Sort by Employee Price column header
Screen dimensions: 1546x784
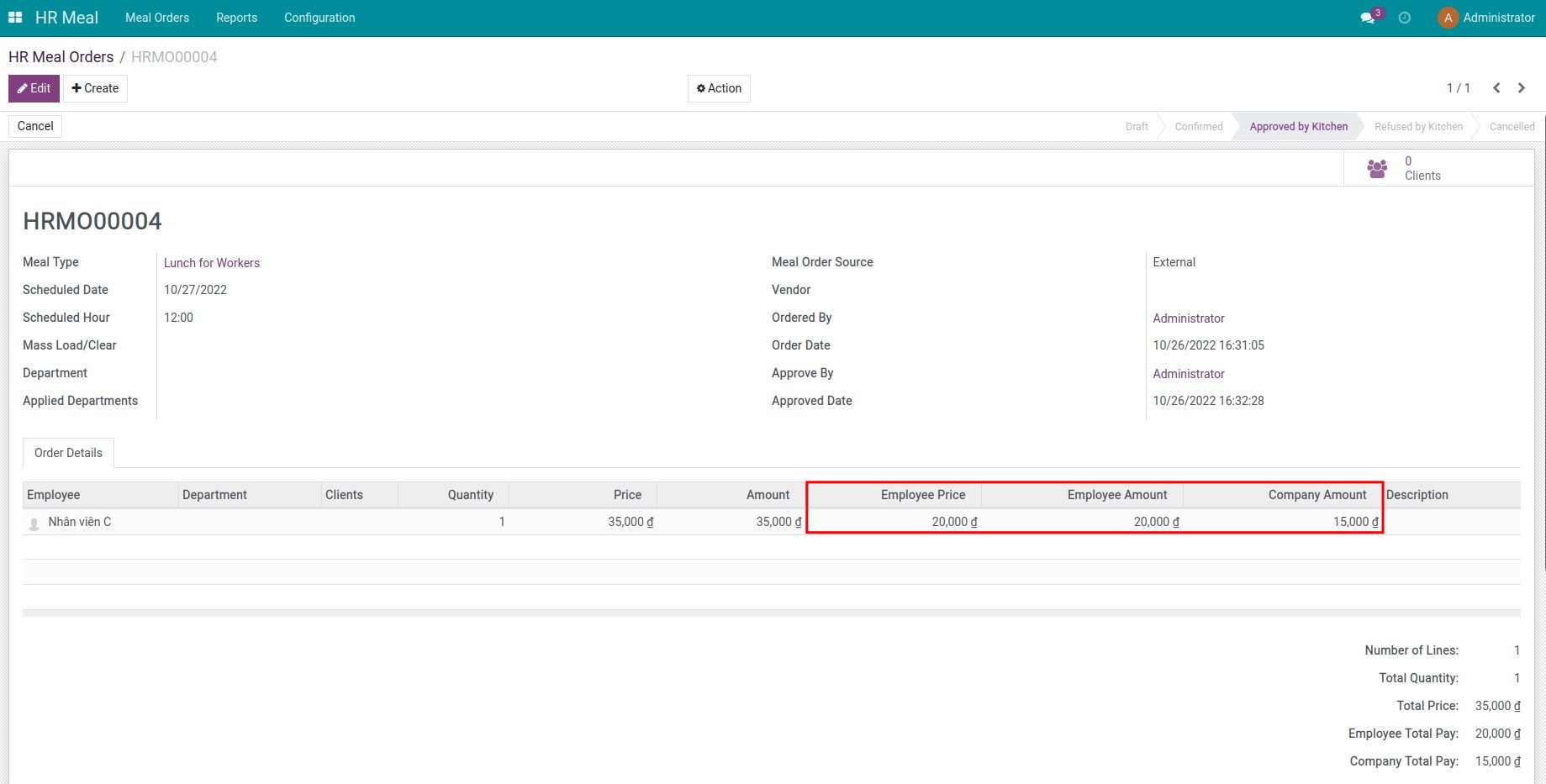[922, 495]
